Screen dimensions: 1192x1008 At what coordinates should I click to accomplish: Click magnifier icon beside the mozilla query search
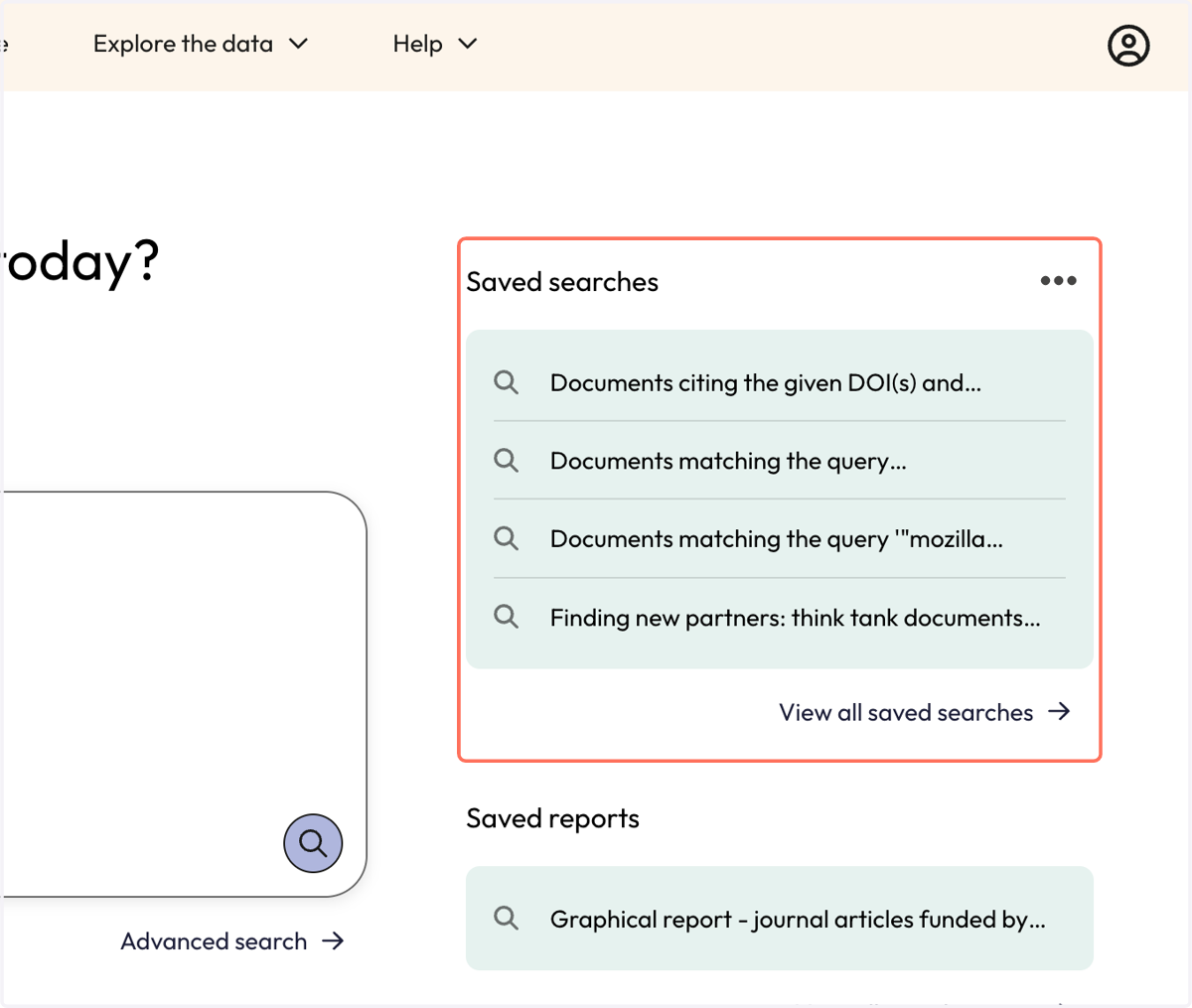point(507,538)
